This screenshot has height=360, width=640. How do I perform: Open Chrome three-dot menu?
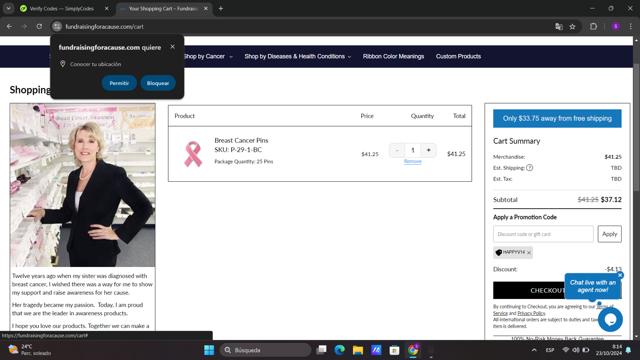(631, 27)
